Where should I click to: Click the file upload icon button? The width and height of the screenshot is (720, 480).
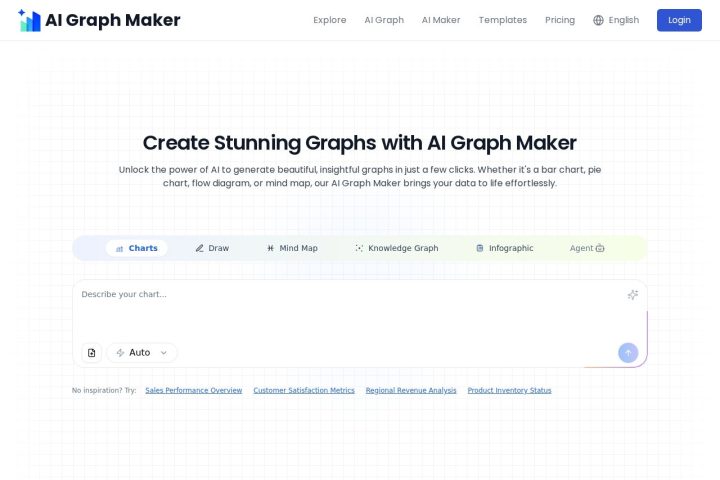pyautogui.click(x=91, y=353)
